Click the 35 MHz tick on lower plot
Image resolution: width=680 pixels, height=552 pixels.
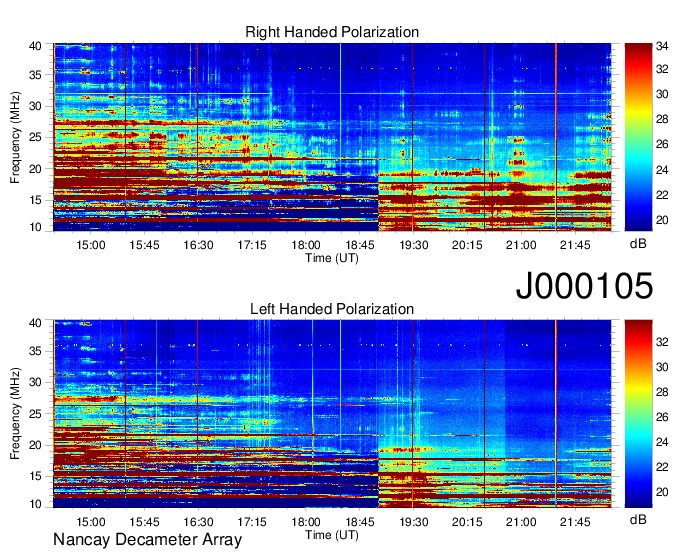tap(35, 351)
